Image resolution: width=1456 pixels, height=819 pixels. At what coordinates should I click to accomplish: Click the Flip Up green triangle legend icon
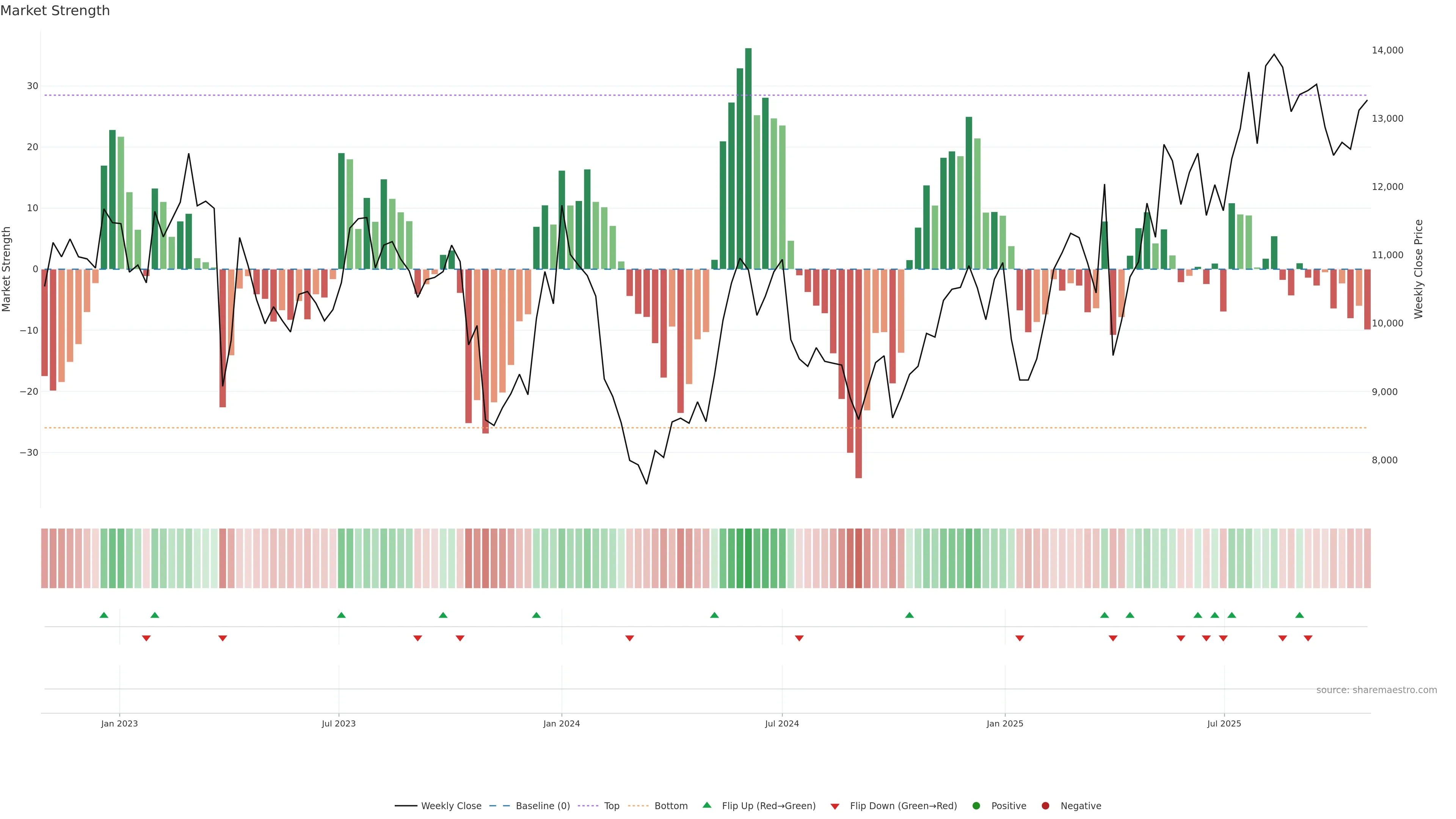(x=706, y=805)
